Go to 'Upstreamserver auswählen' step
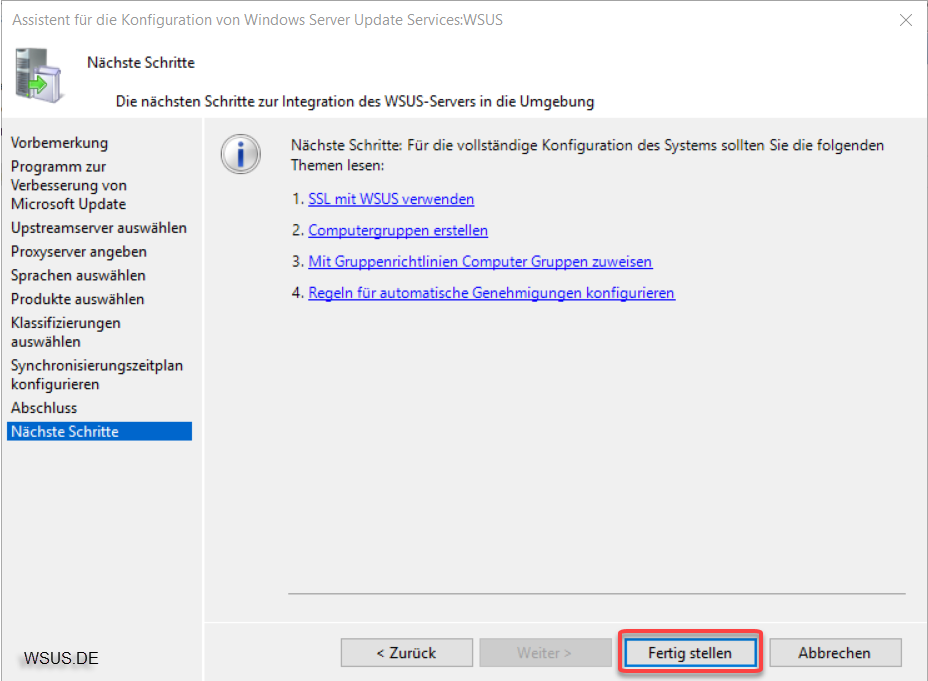 pyautogui.click(x=99, y=228)
